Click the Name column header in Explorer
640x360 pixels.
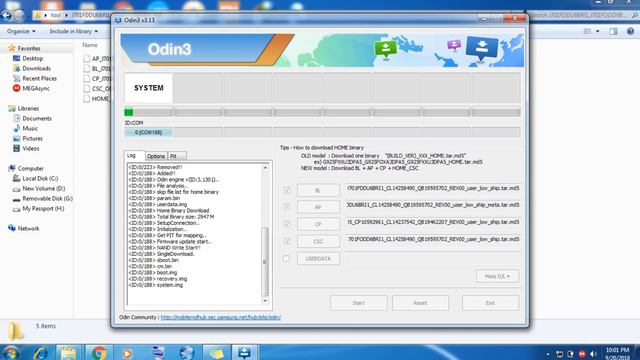point(90,45)
